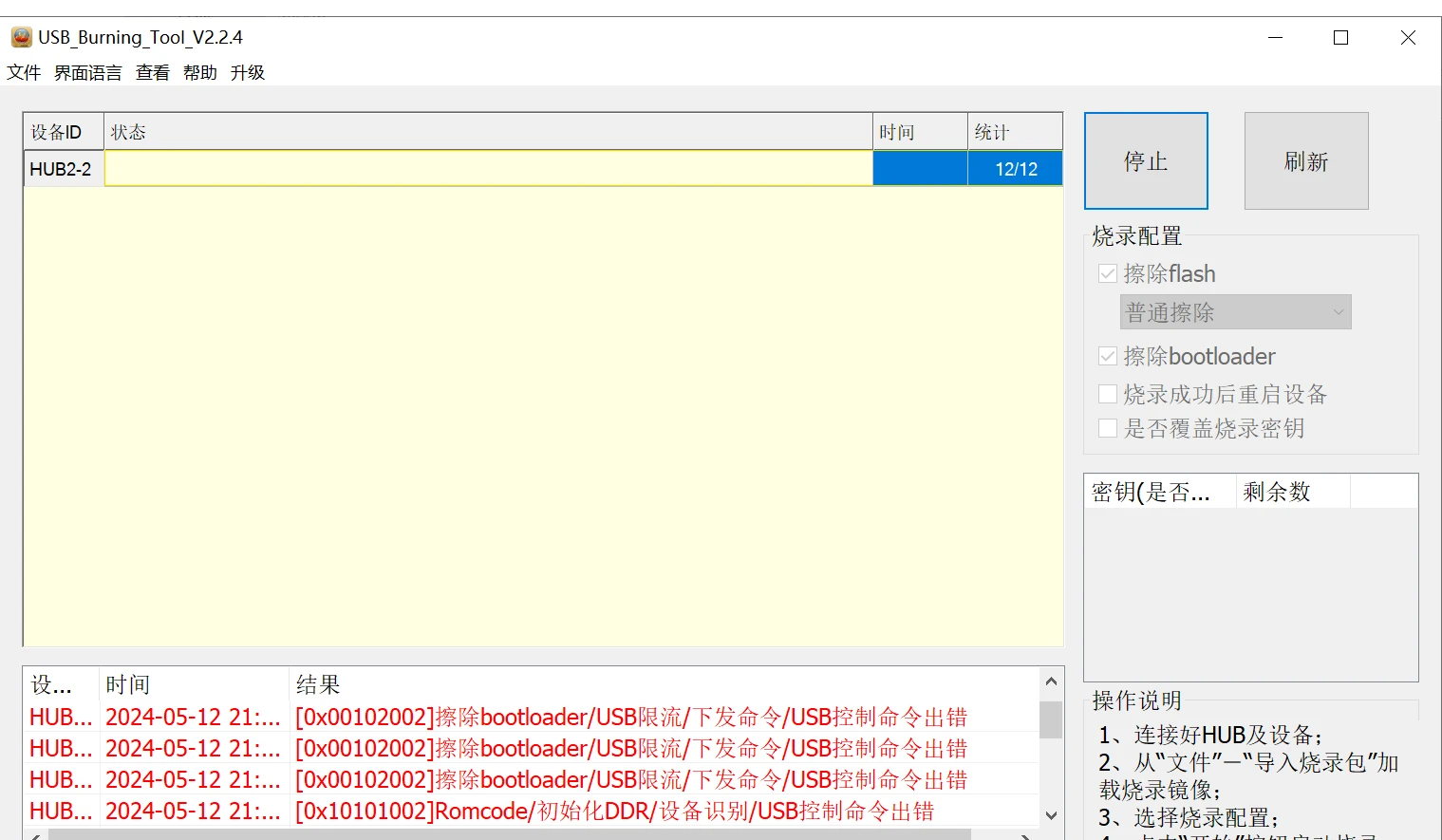Select the Romcode/初始化DDR error log entry
Image resolution: width=1442 pixels, height=840 pixels.
coord(614,812)
